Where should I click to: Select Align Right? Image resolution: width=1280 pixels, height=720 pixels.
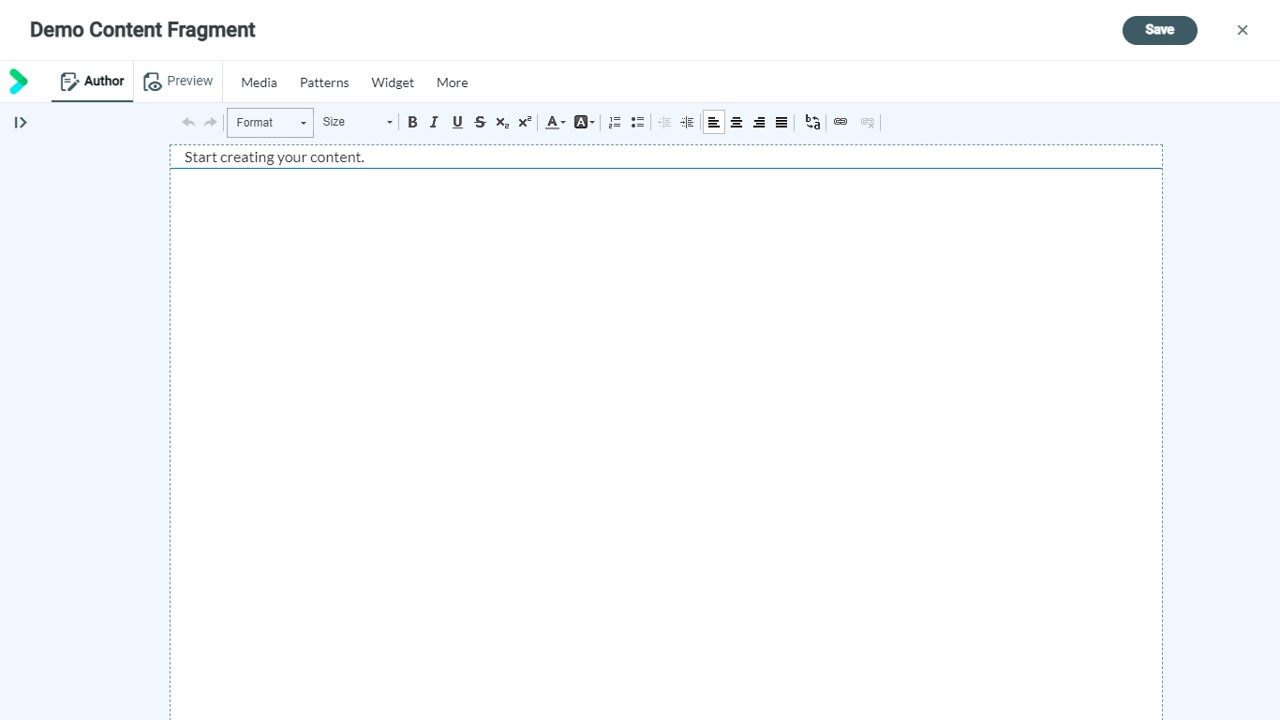759,122
